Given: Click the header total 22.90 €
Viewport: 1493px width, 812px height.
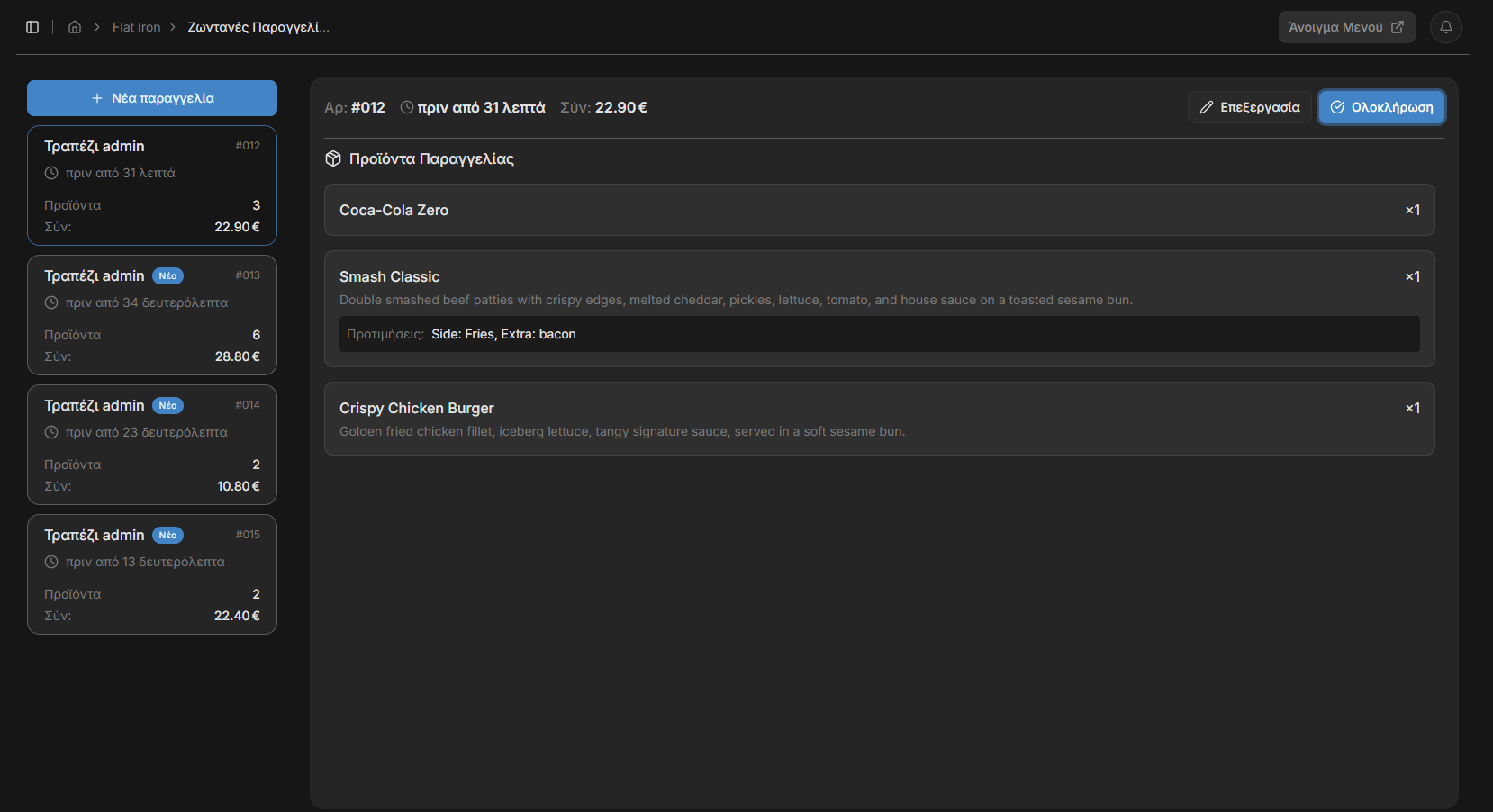Looking at the screenshot, I should [621, 107].
